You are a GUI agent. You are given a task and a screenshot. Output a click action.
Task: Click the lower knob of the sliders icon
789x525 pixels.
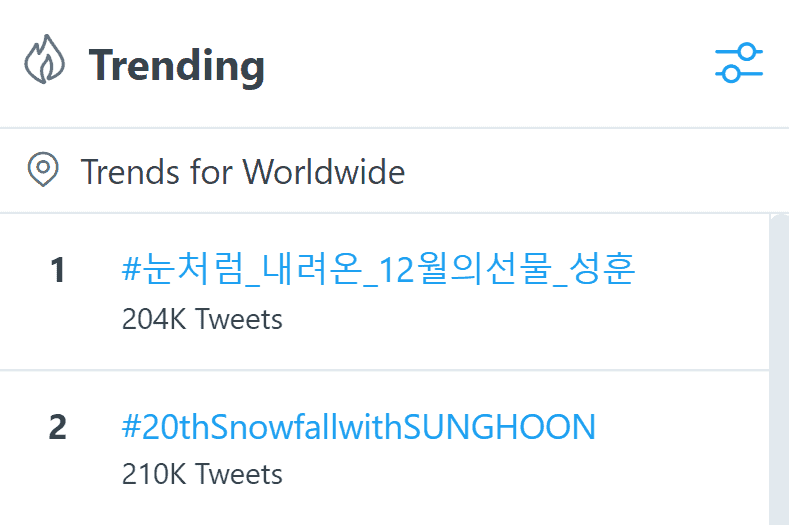731,74
